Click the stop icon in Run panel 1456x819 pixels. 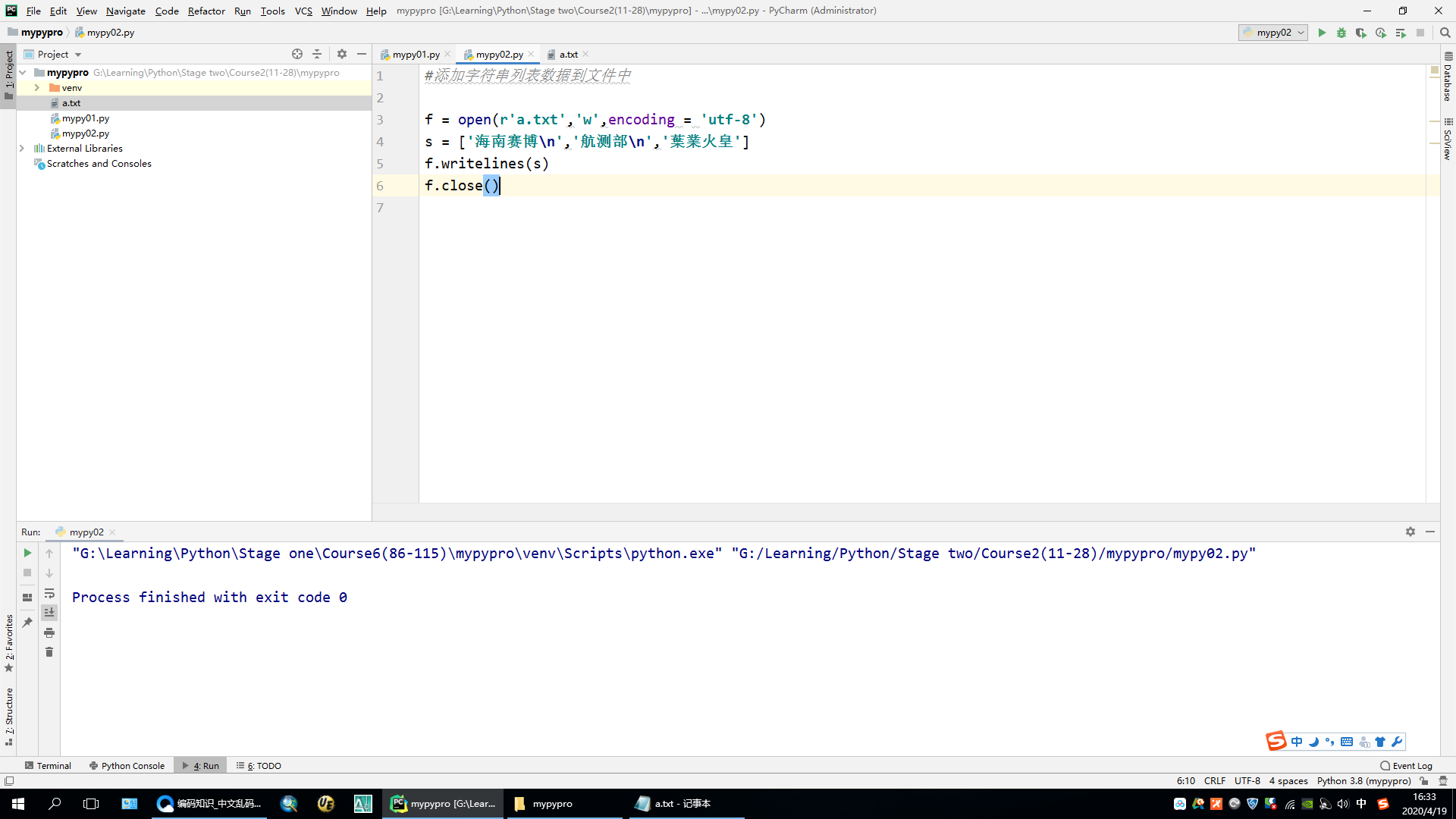click(27, 573)
